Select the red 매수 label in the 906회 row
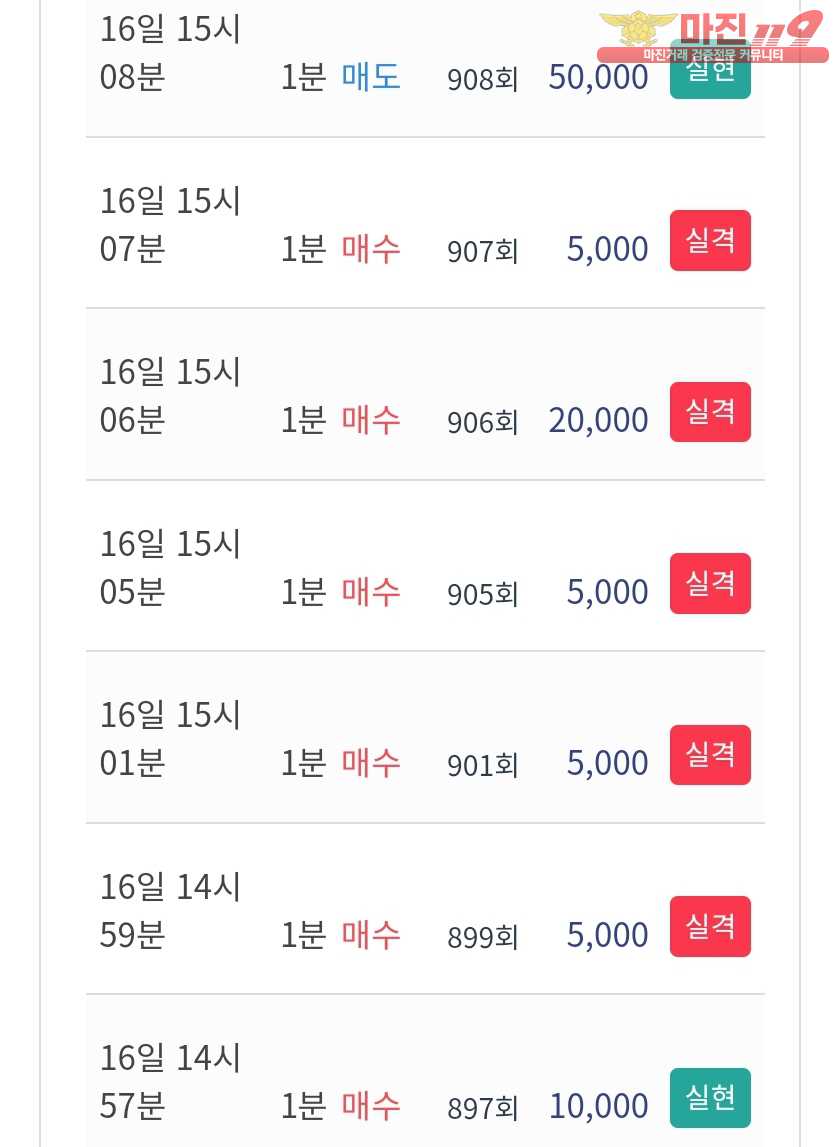 [x=371, y=420]
